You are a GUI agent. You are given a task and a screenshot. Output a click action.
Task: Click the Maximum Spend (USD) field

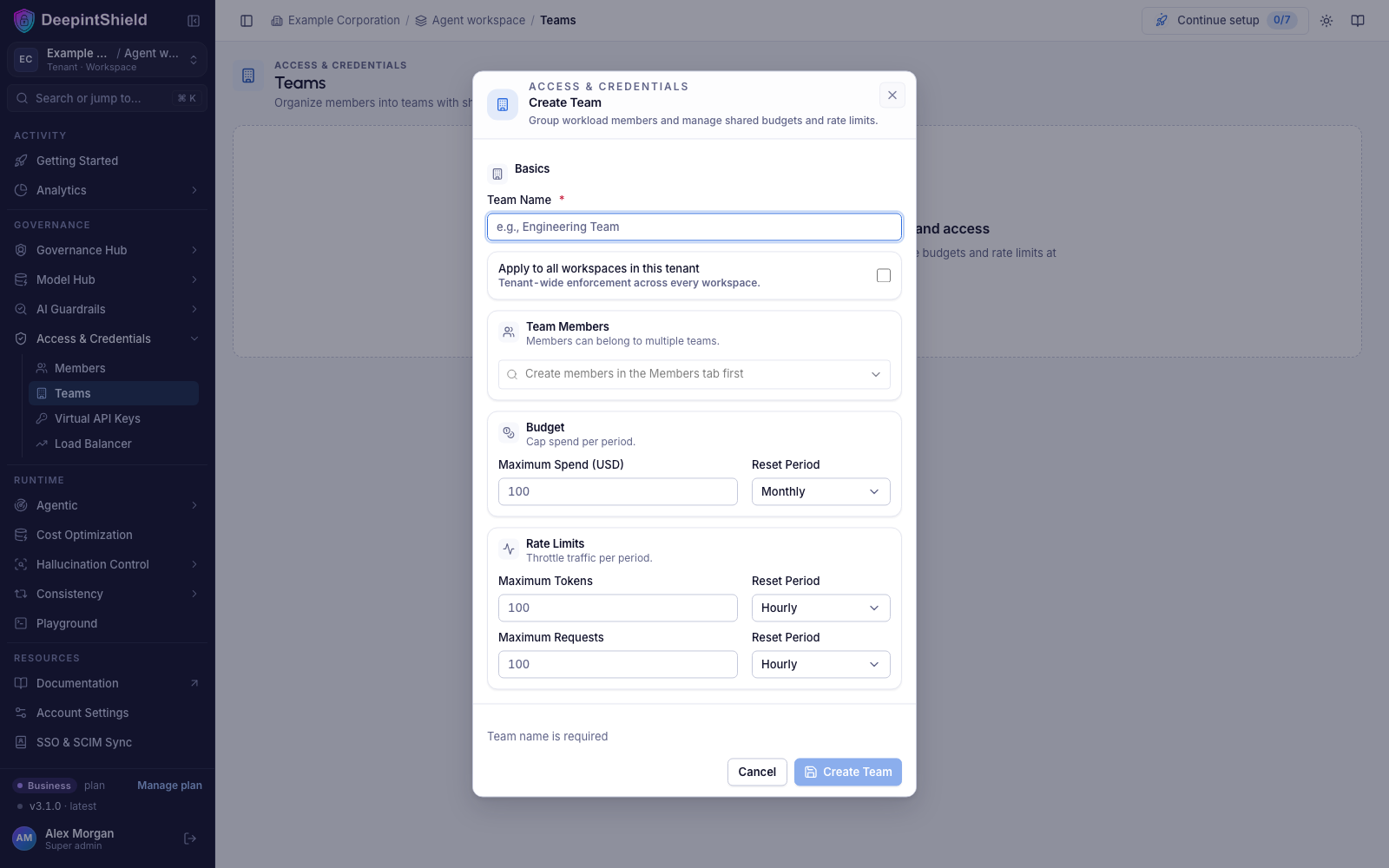(618, 491)
